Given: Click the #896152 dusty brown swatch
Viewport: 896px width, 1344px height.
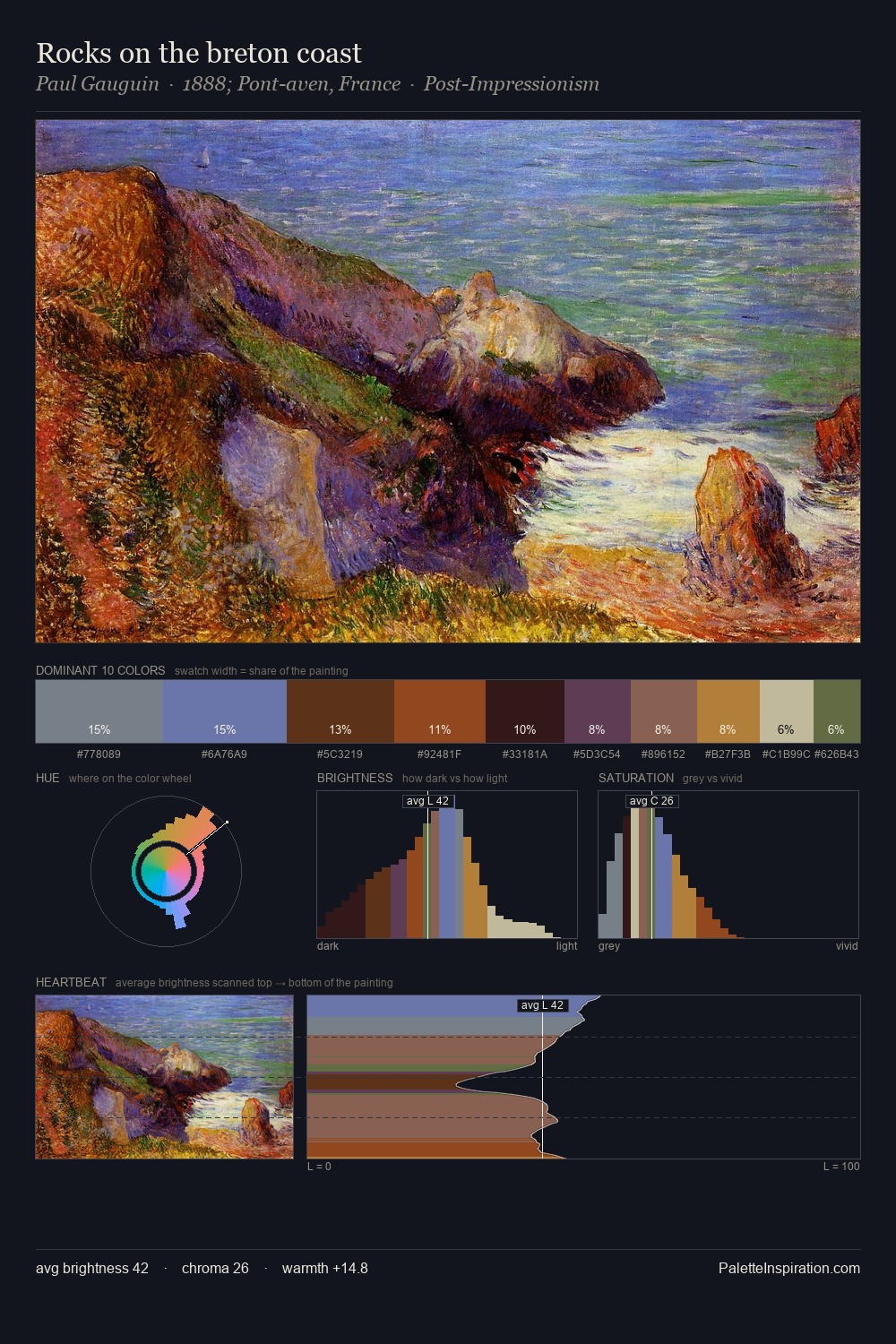Looking at the screenshot, I should click(x=664, y=711).
